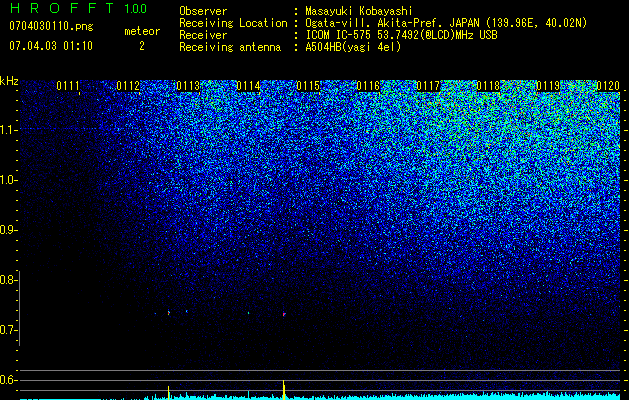Click the date stamp 07.04.03 01:10
Image resolution: width=629 pixels, height=400 pixels.
(51, 46)
